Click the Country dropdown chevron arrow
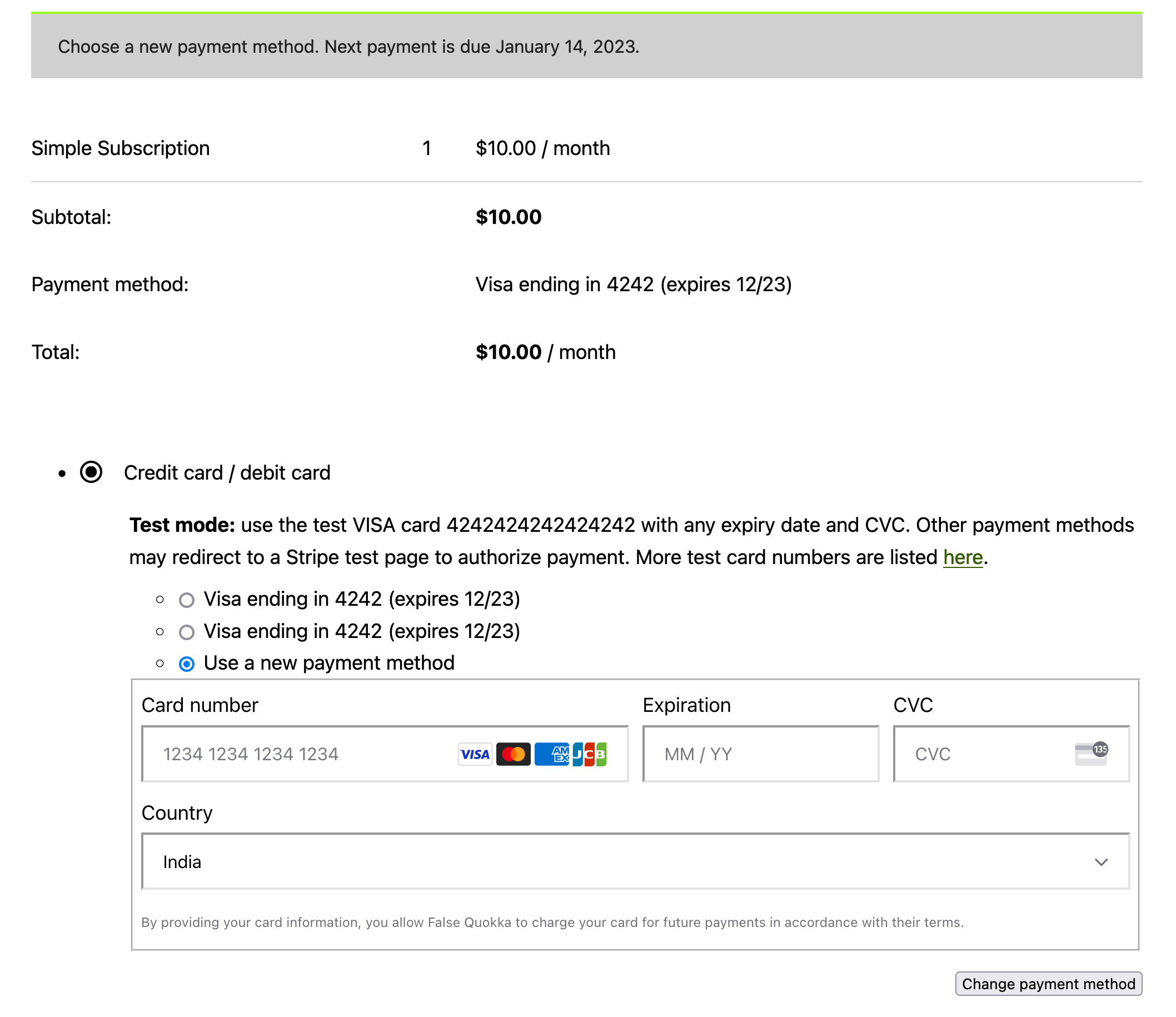The image size is (1176, 1017). [x=1100, y=862]
